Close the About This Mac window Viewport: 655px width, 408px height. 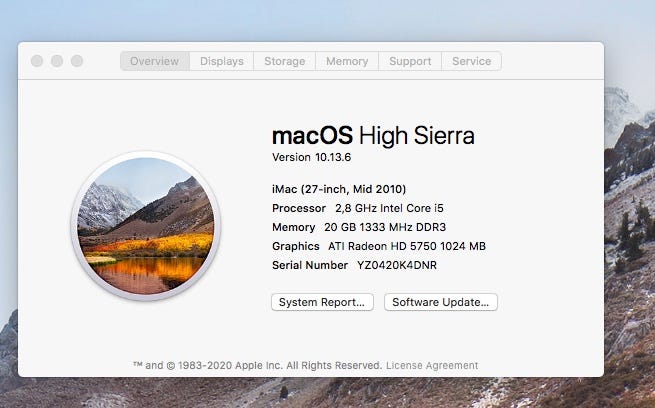(37, 61)
